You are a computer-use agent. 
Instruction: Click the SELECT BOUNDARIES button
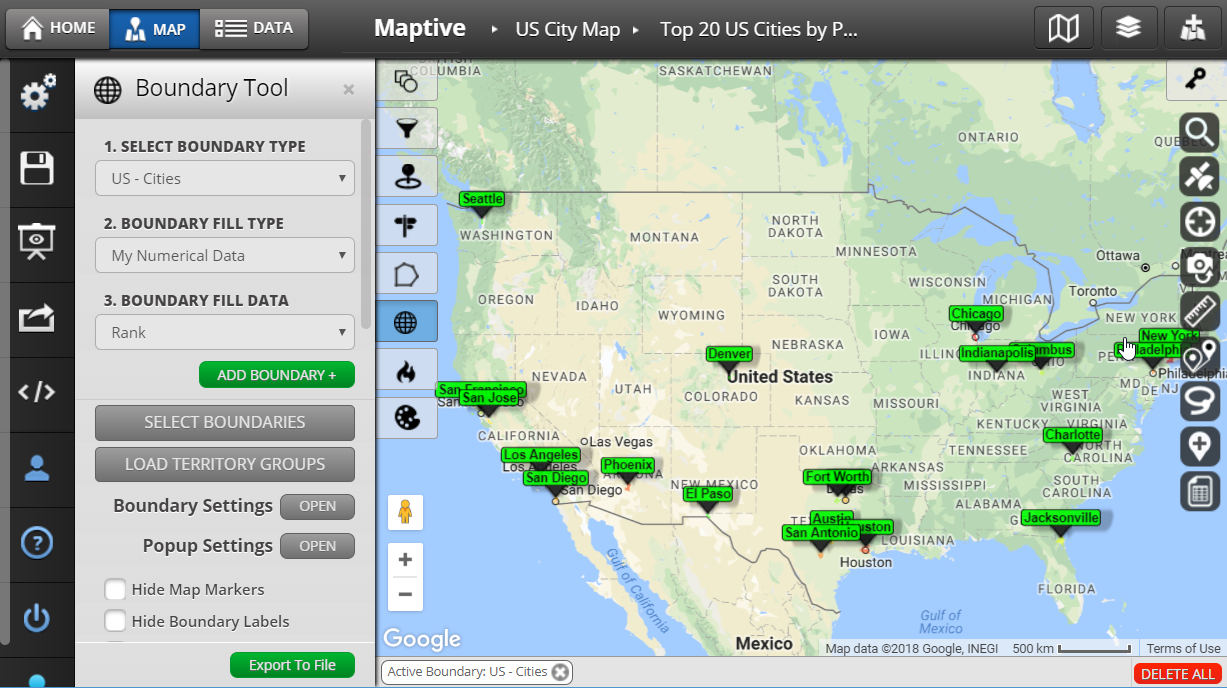[x=225, y=422]
